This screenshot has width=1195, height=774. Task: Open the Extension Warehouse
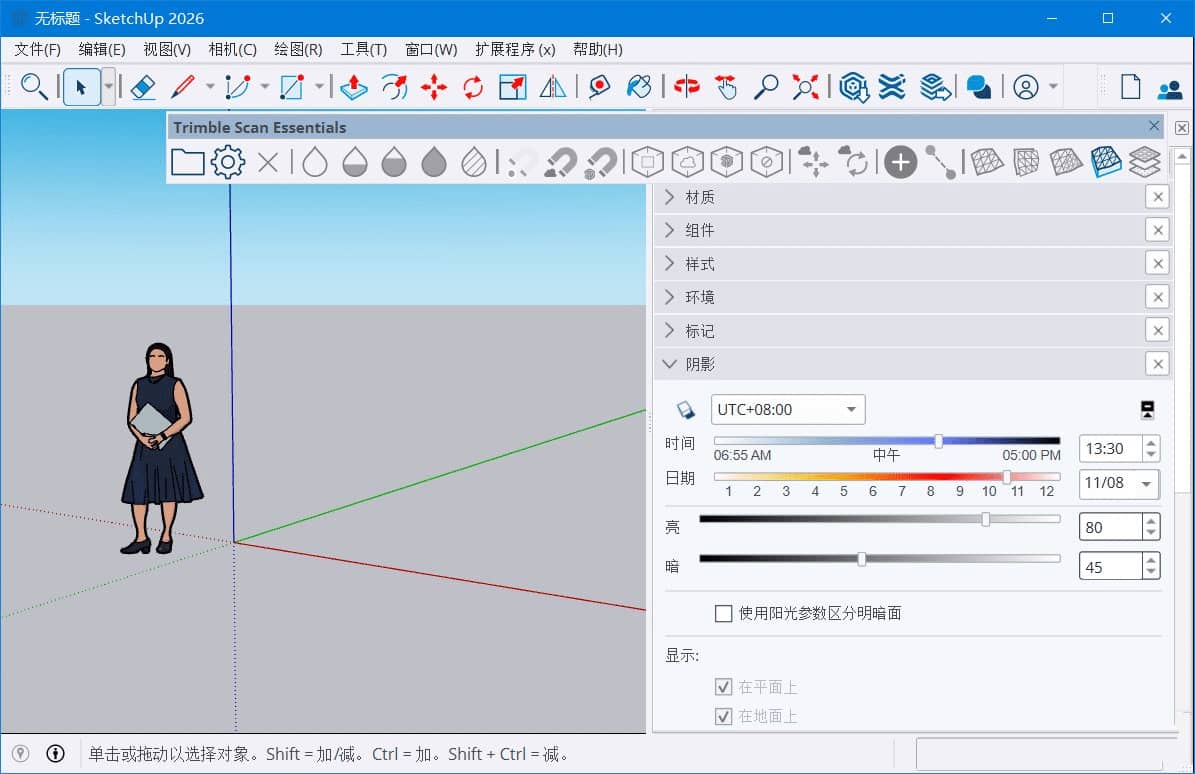click(892, 87)
